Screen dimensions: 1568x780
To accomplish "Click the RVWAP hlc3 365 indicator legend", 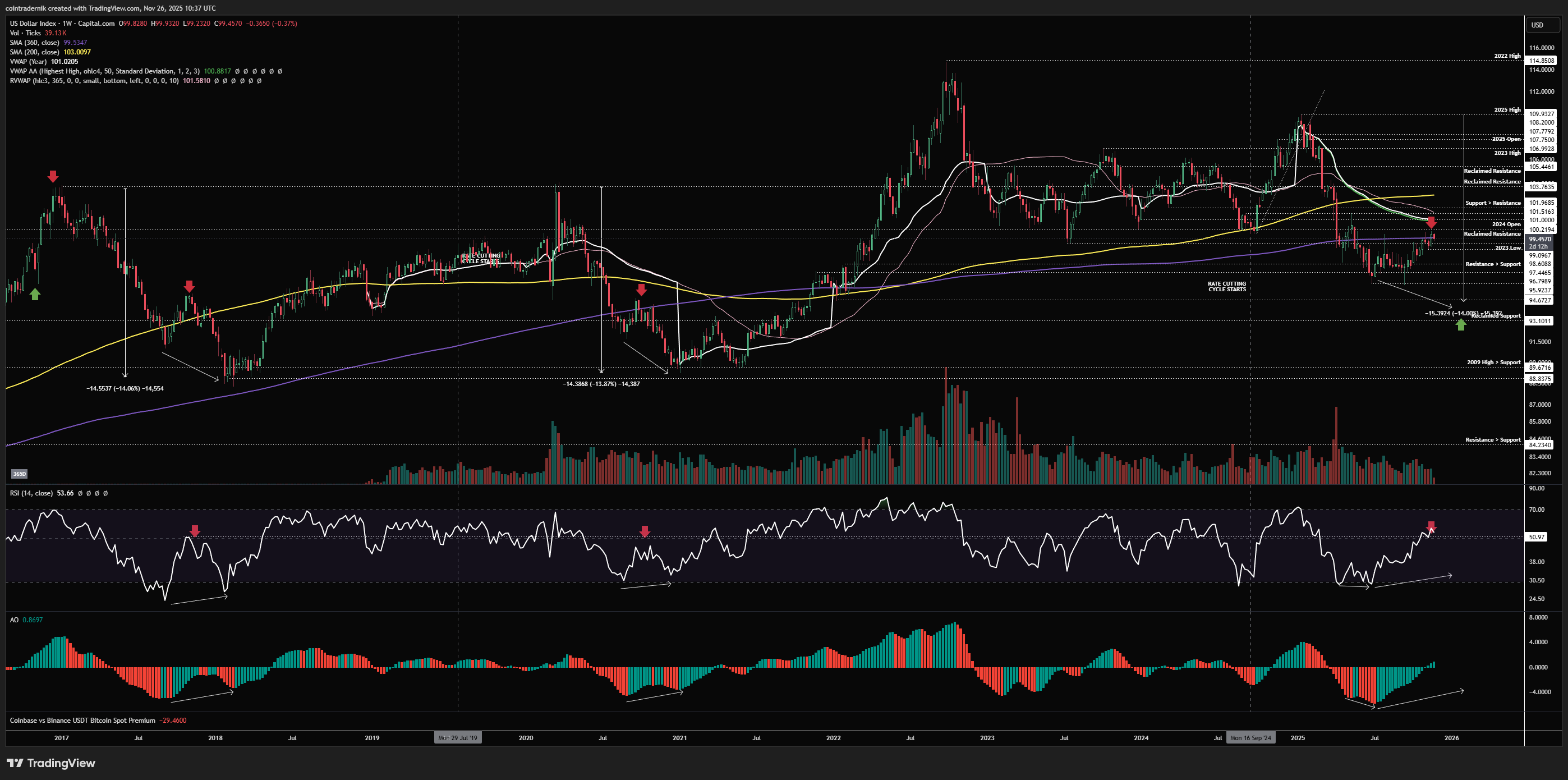I will 94,81.
